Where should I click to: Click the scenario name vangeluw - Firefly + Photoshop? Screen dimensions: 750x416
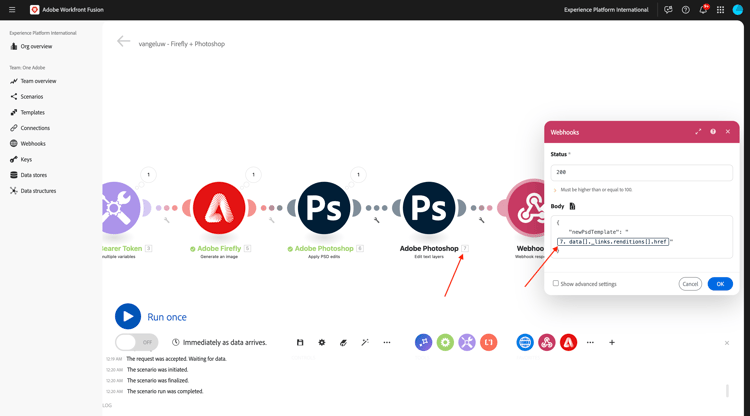[182, 44]
